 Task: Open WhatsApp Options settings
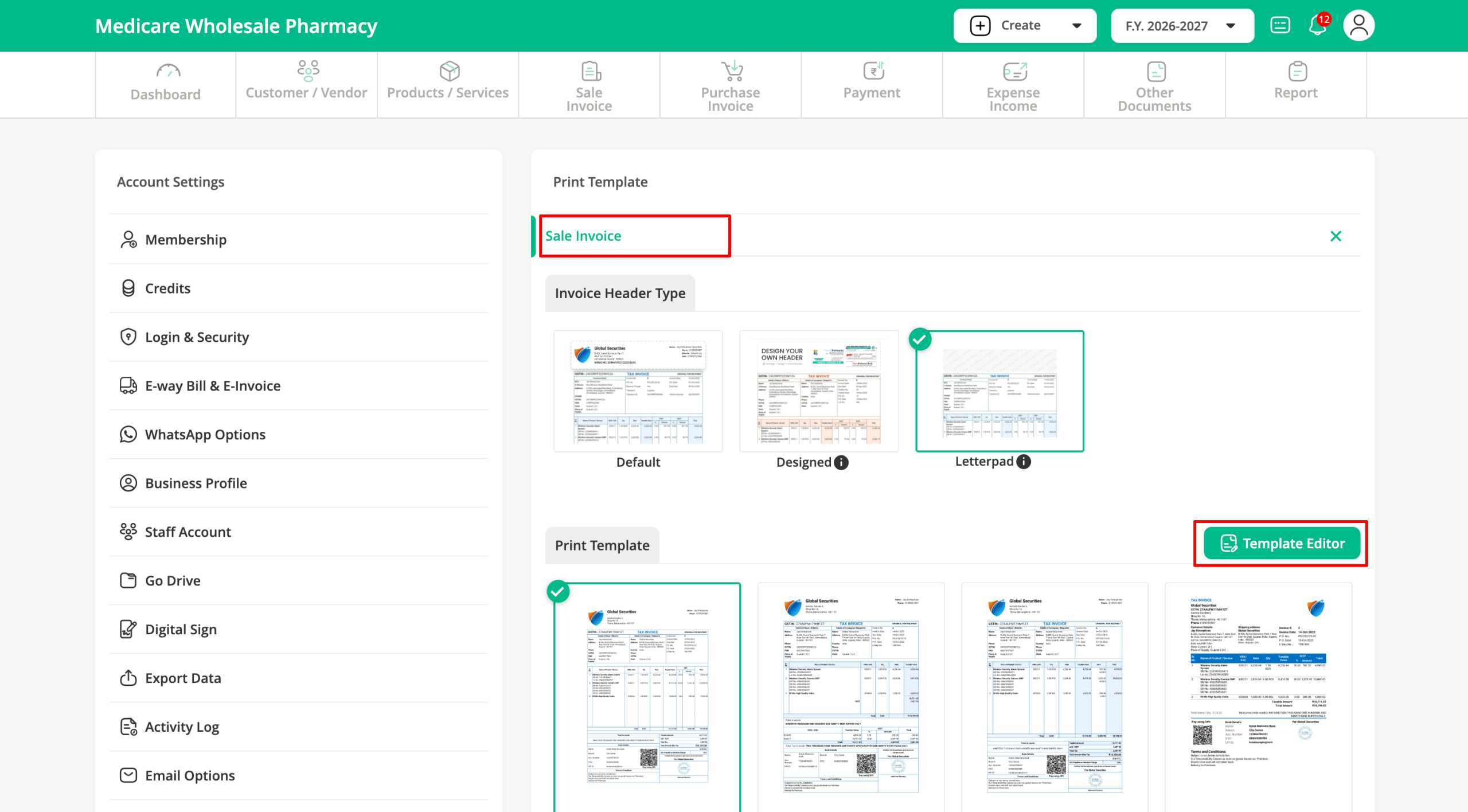205,435
